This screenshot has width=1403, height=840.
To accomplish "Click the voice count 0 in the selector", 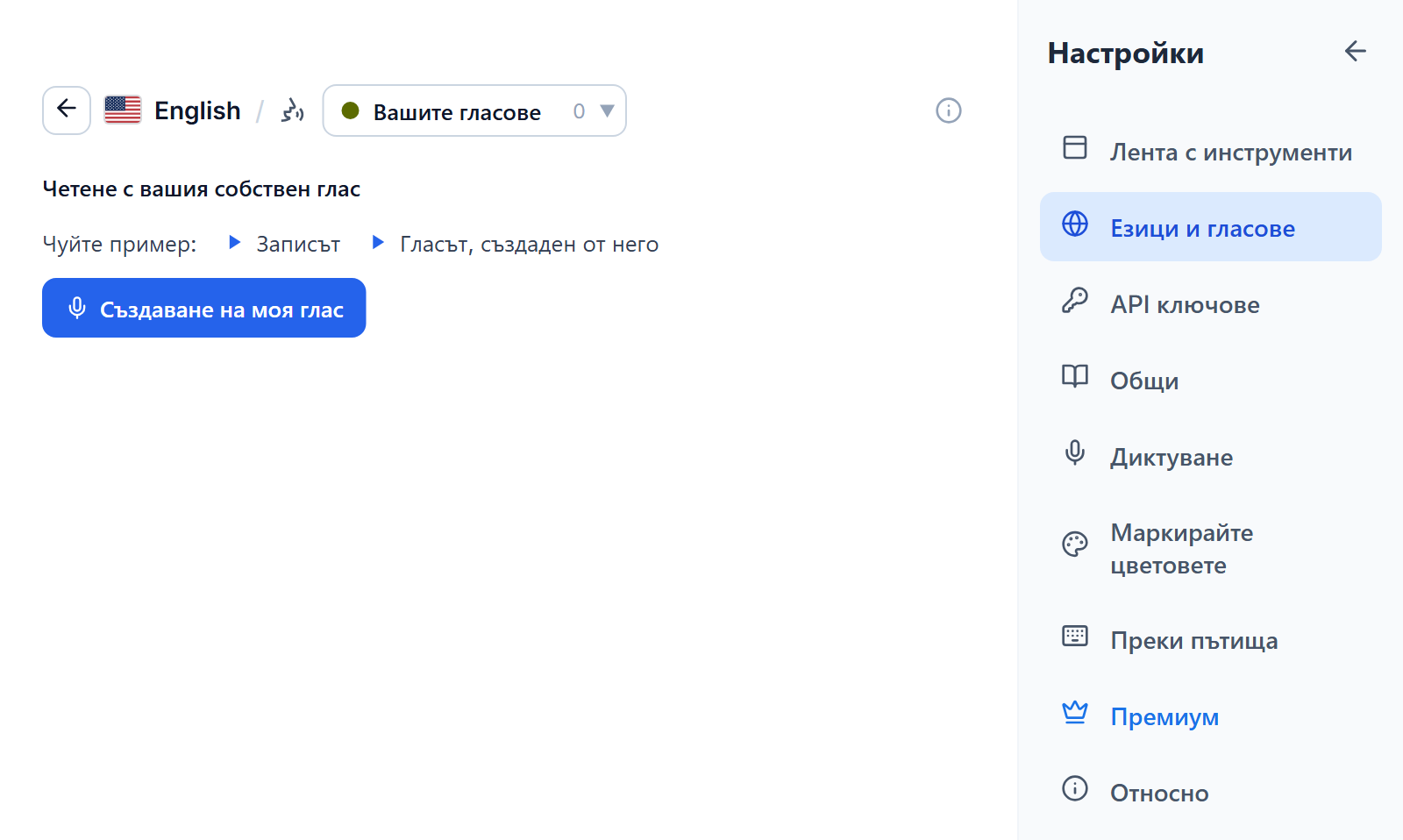I will (x=579, y=111).
